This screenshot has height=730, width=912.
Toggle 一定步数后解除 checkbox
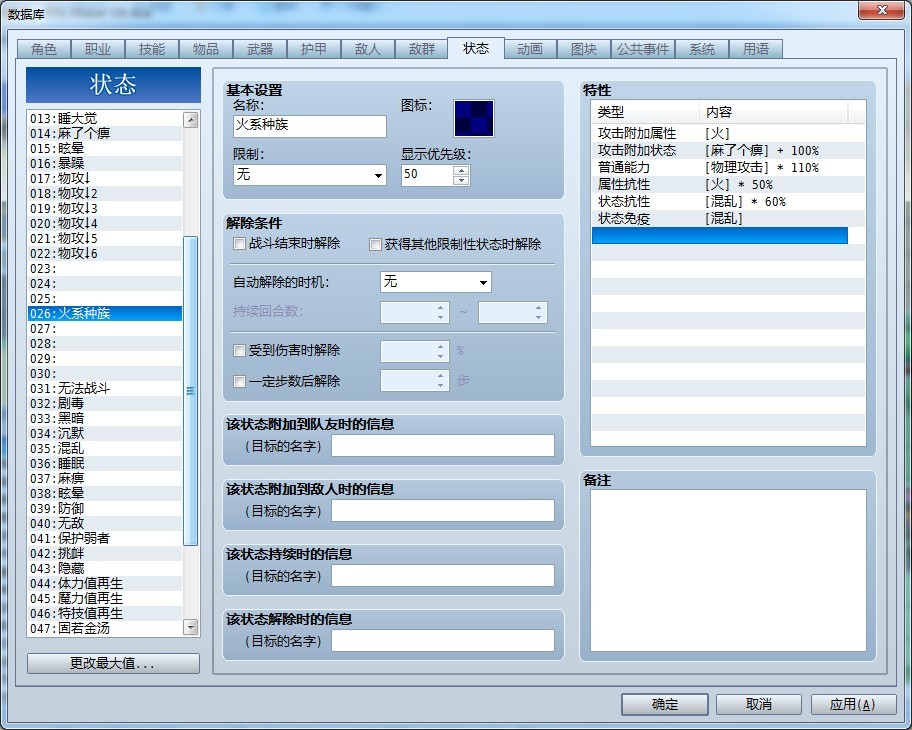239,382
